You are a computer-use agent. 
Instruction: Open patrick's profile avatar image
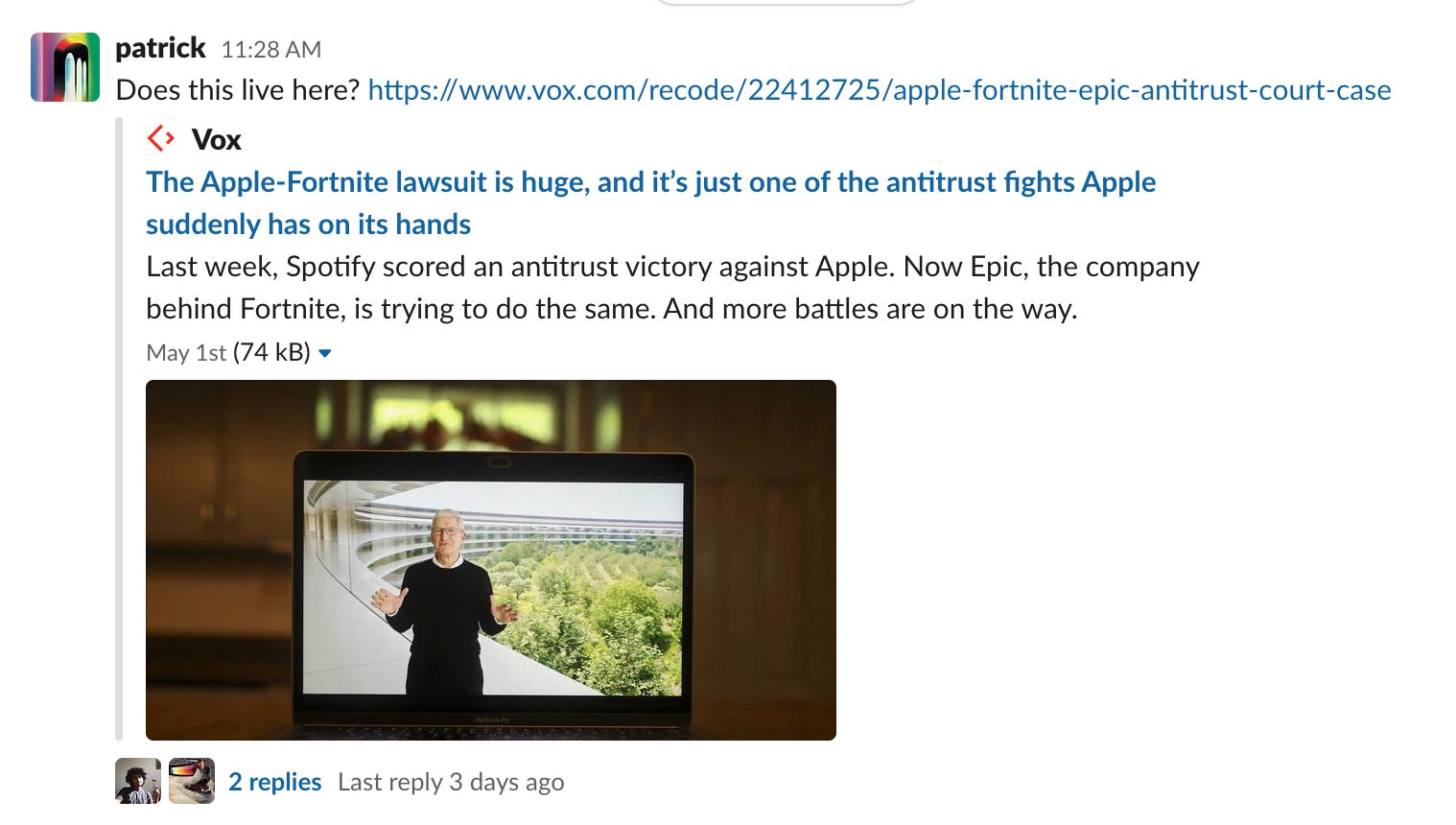(x=65, y=67)
